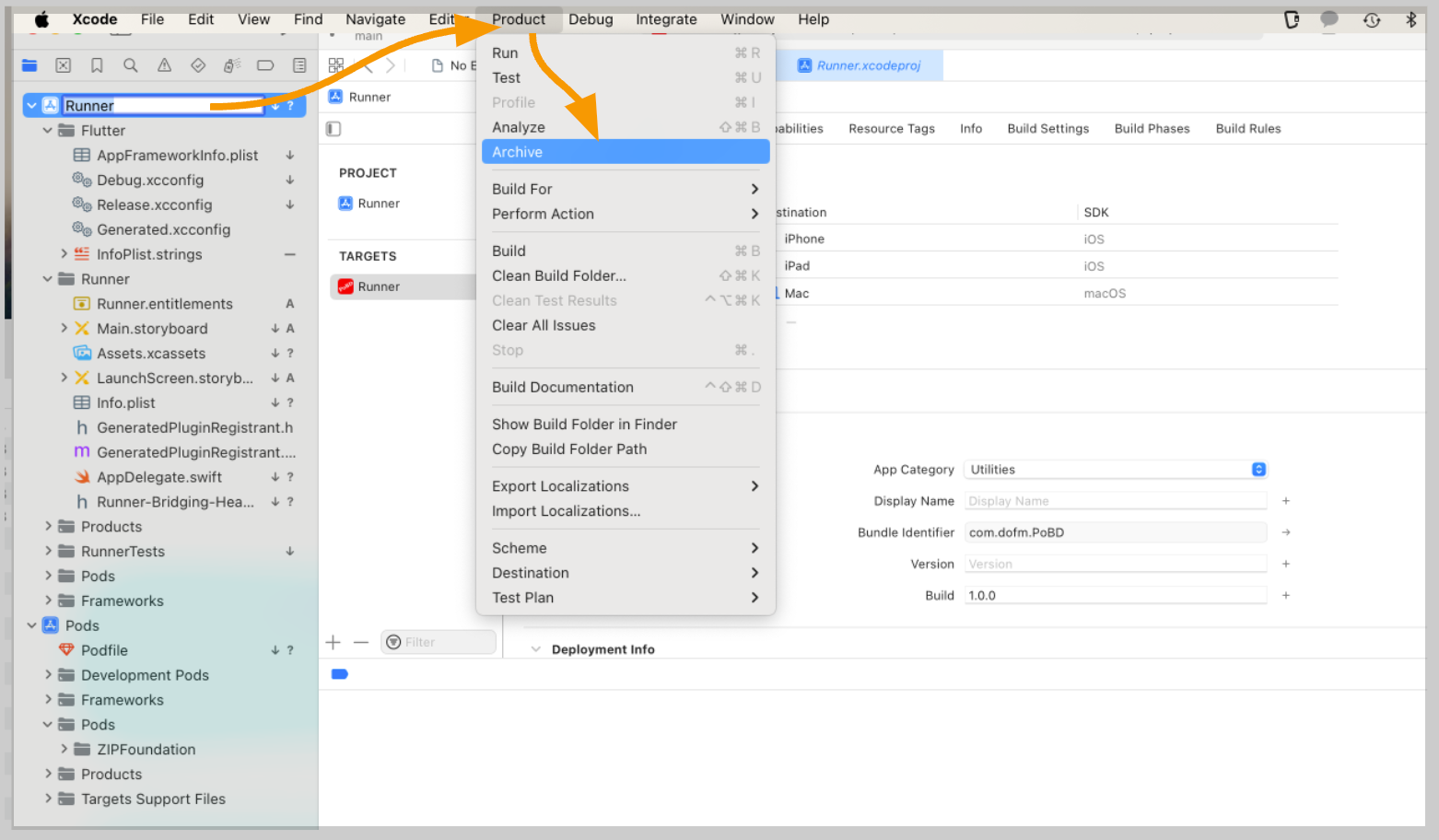Click the plus icon beside Build field

1286,595
